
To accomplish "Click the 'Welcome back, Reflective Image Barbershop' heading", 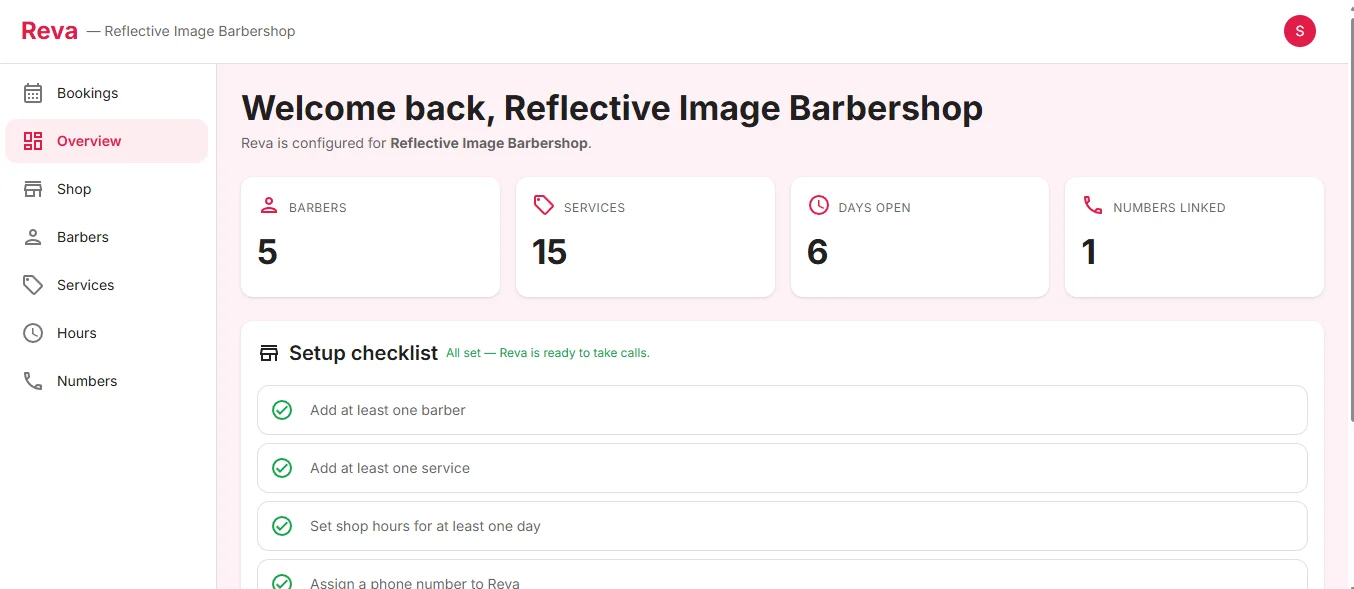I will [612, 108].
